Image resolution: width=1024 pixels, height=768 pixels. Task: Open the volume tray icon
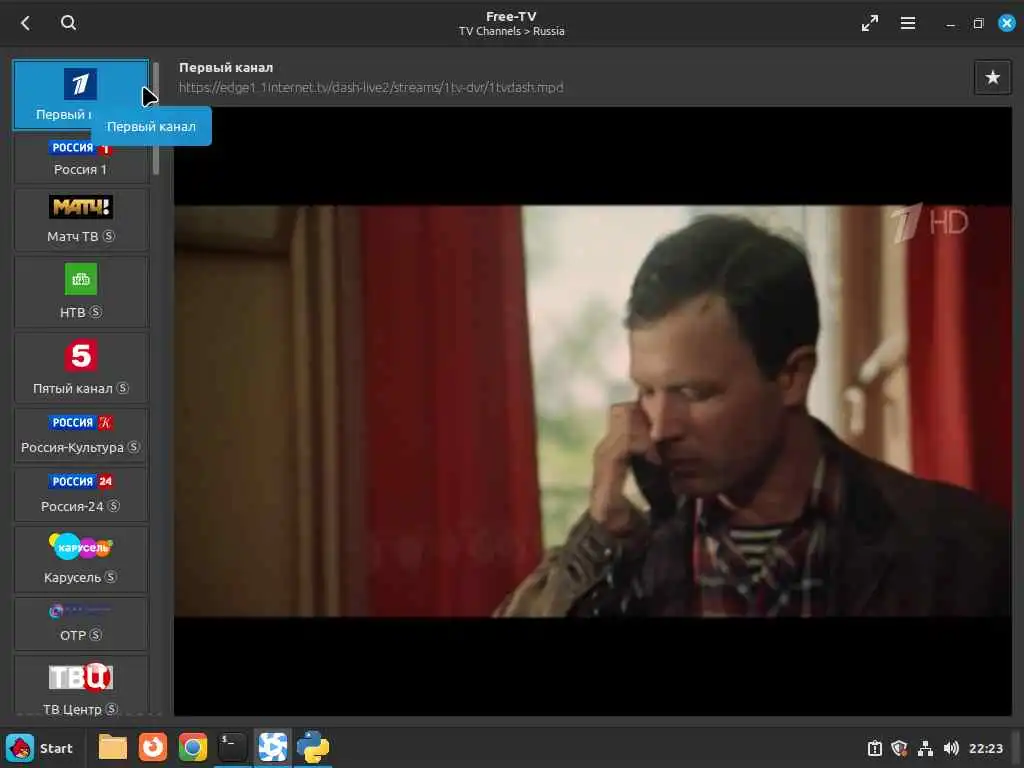[x=951, y=748]
